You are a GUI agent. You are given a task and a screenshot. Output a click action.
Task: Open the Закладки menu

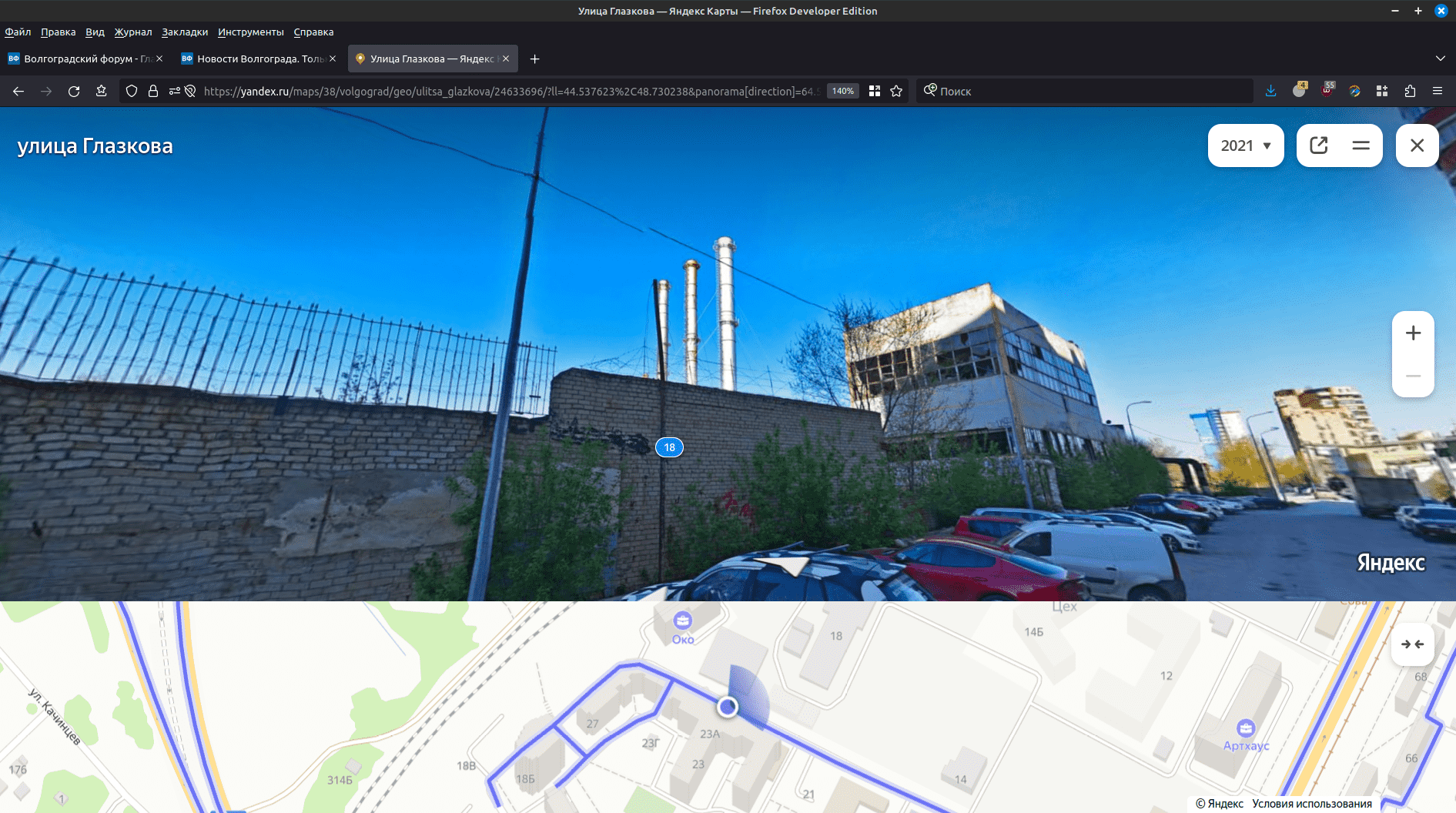pos(185,32)
